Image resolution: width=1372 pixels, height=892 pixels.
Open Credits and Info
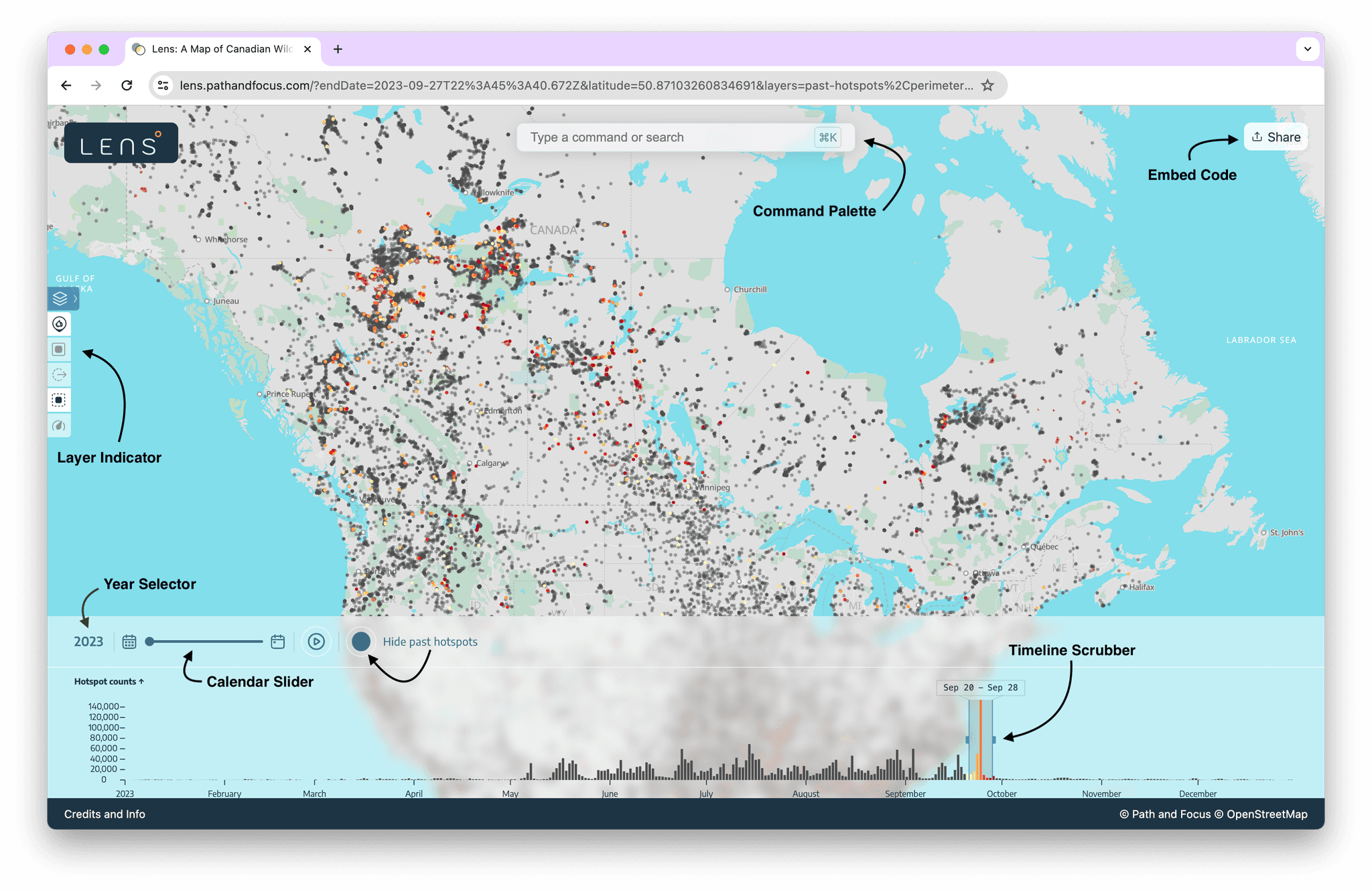coord(105,814)
